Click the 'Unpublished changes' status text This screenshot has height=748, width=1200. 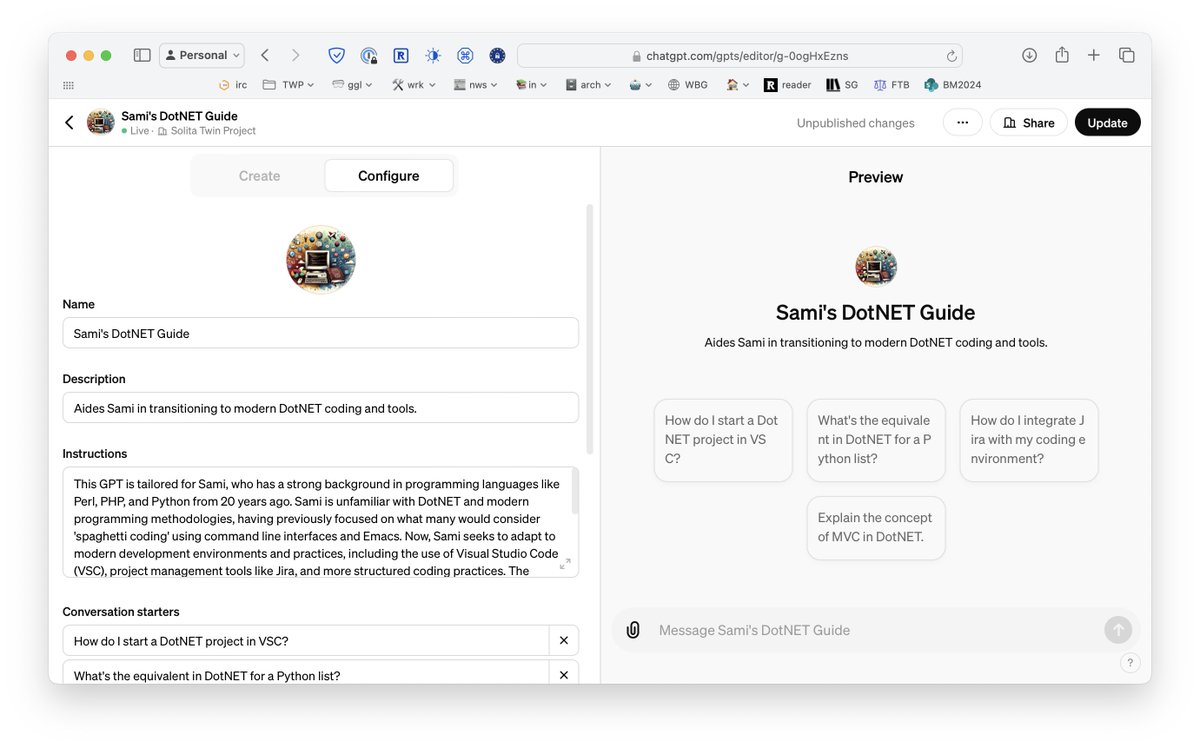pos(856,123)
